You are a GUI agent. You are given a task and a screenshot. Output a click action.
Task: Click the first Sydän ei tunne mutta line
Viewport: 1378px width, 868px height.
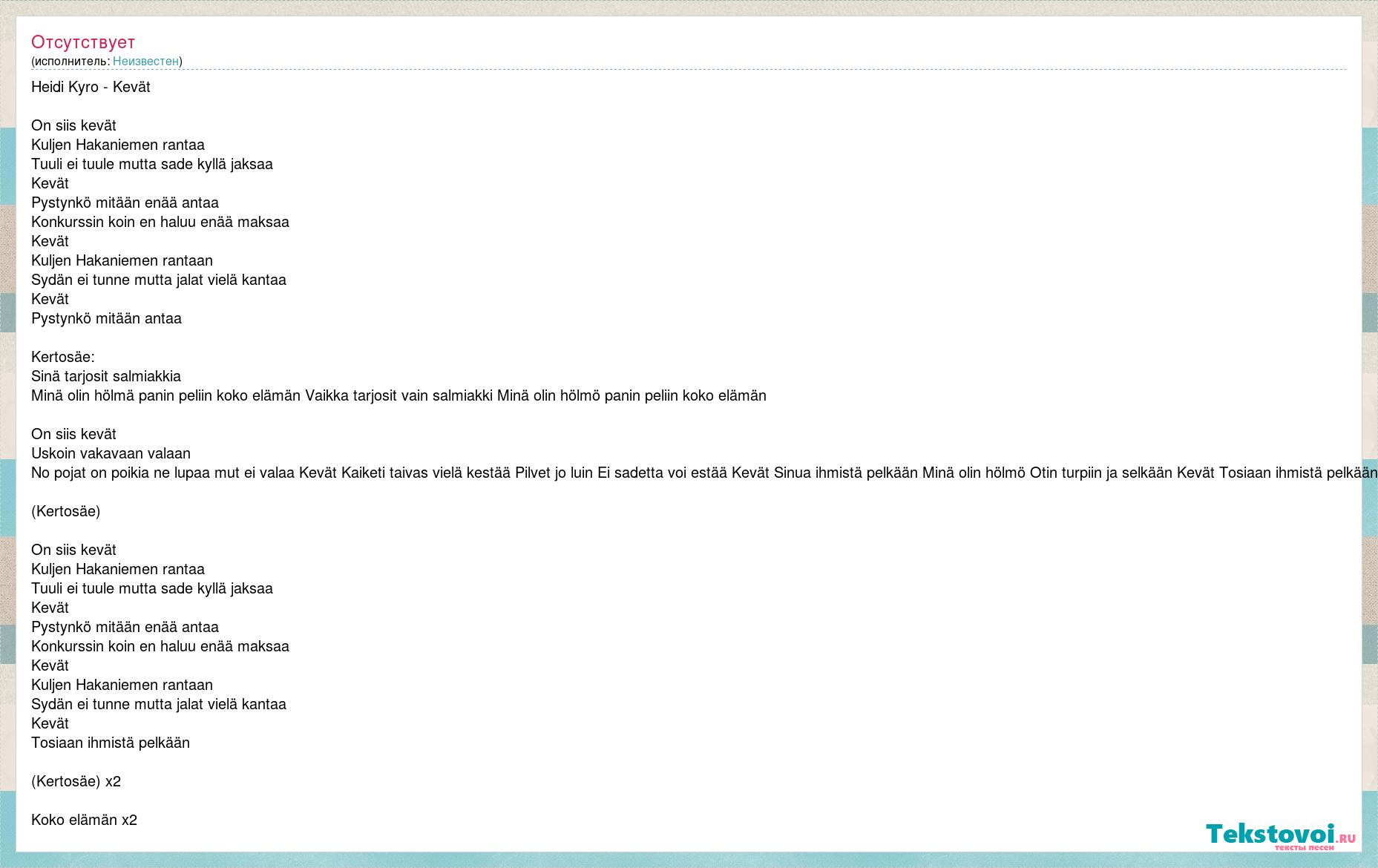tap(159, 280)
